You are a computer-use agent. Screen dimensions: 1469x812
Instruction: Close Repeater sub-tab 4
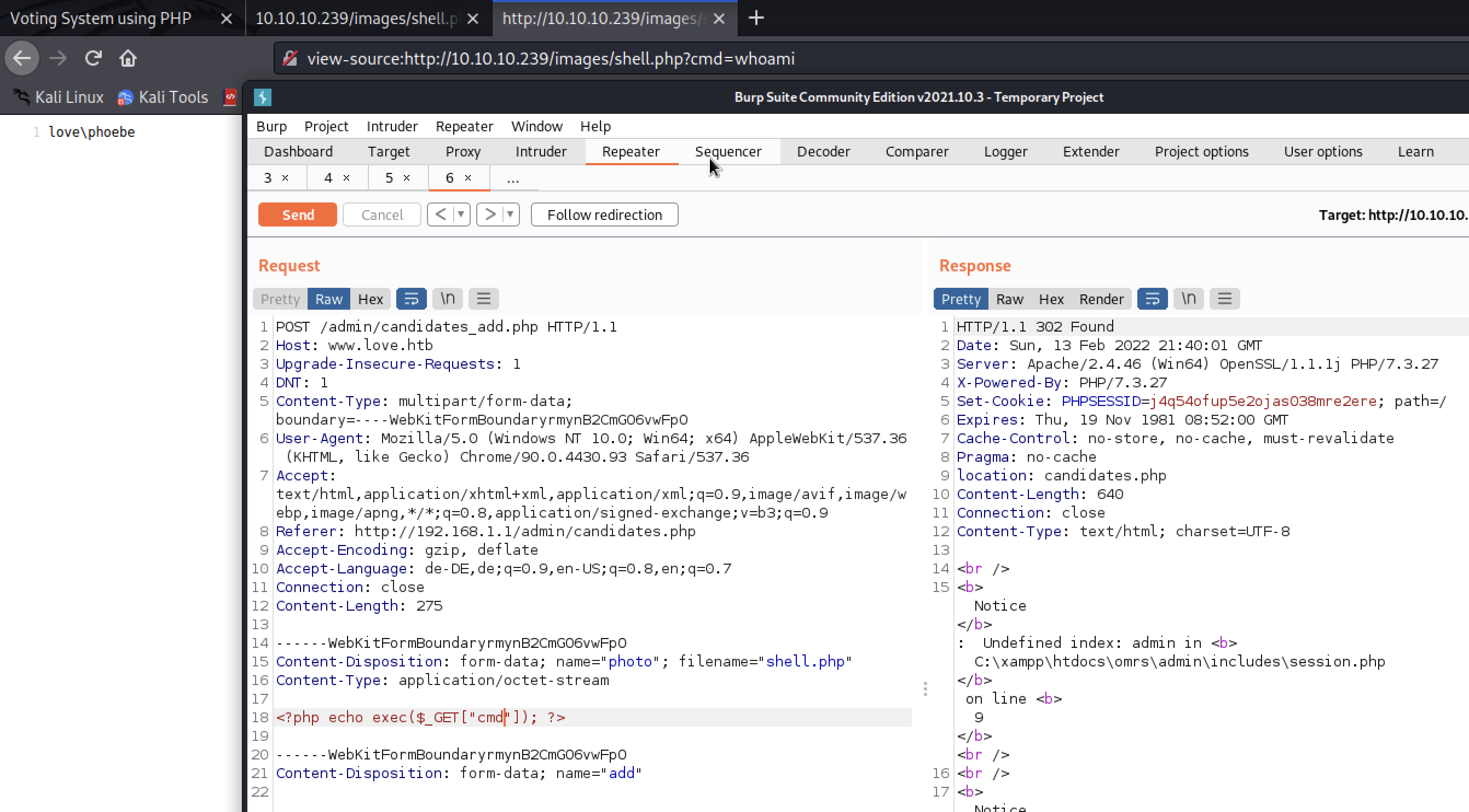pos(346,178)
